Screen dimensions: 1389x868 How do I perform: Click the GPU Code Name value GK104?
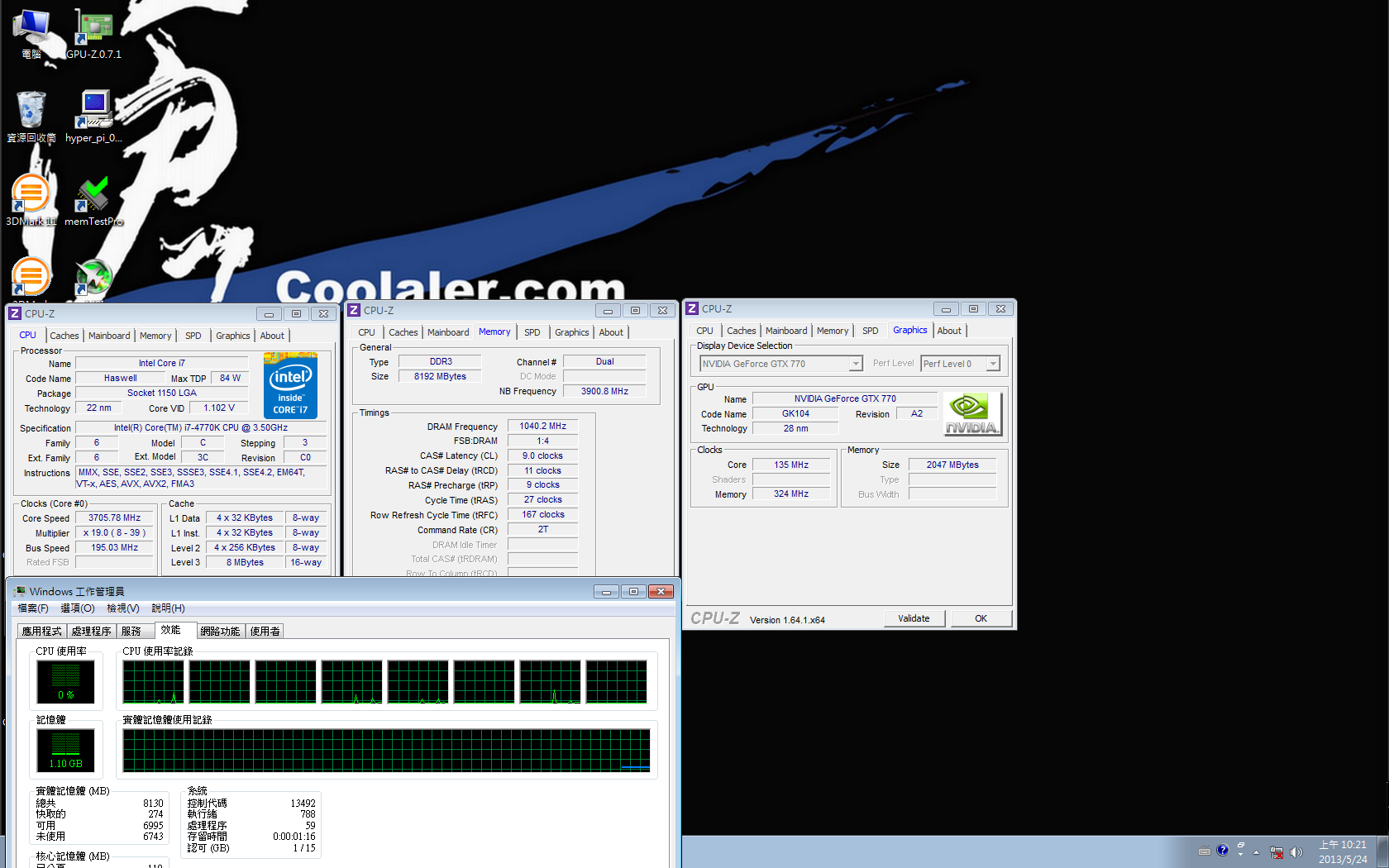click(795, 414)
